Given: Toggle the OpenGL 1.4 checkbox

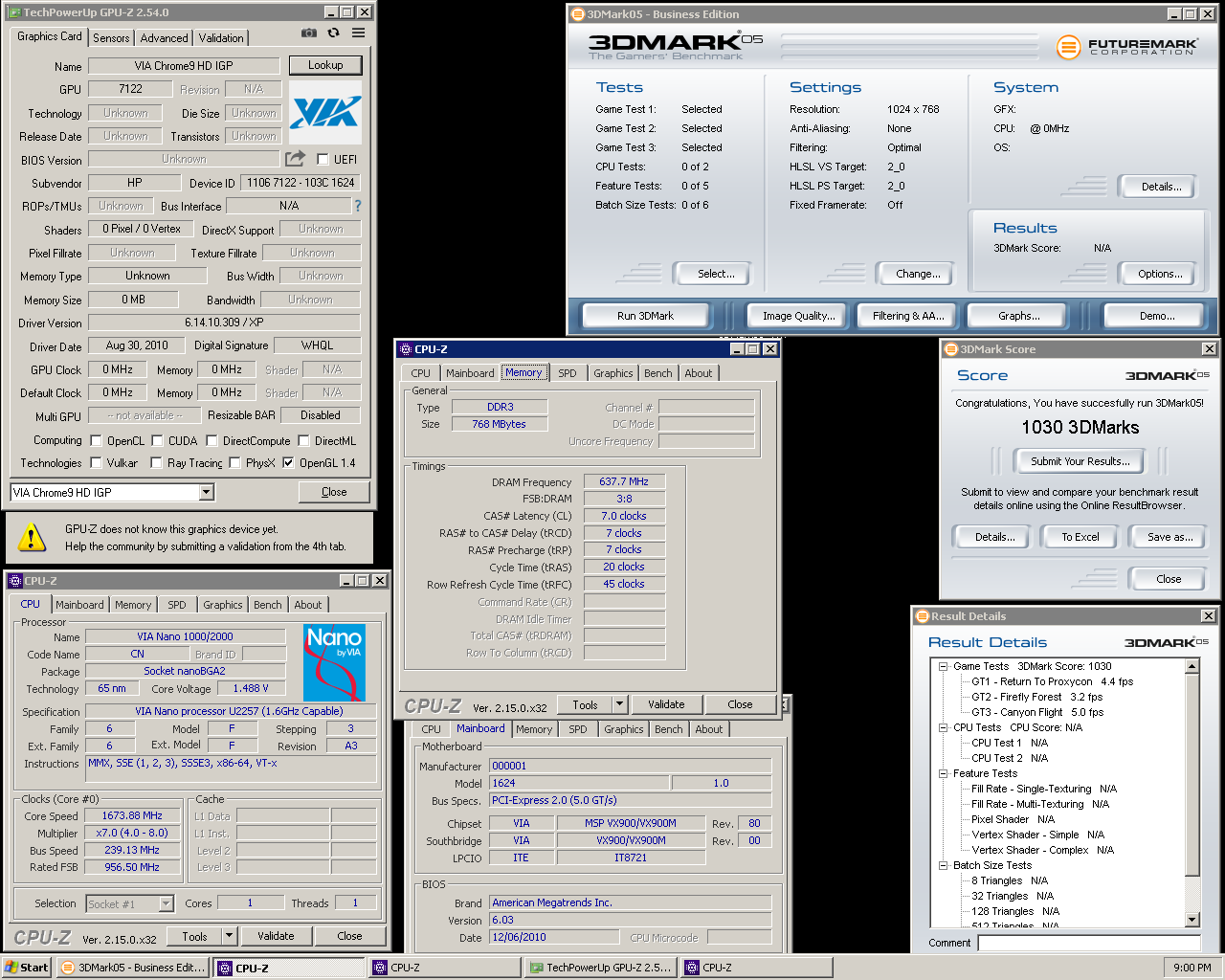Looking at the screenshot, I should pyautogui.click(x=288, y=463).
